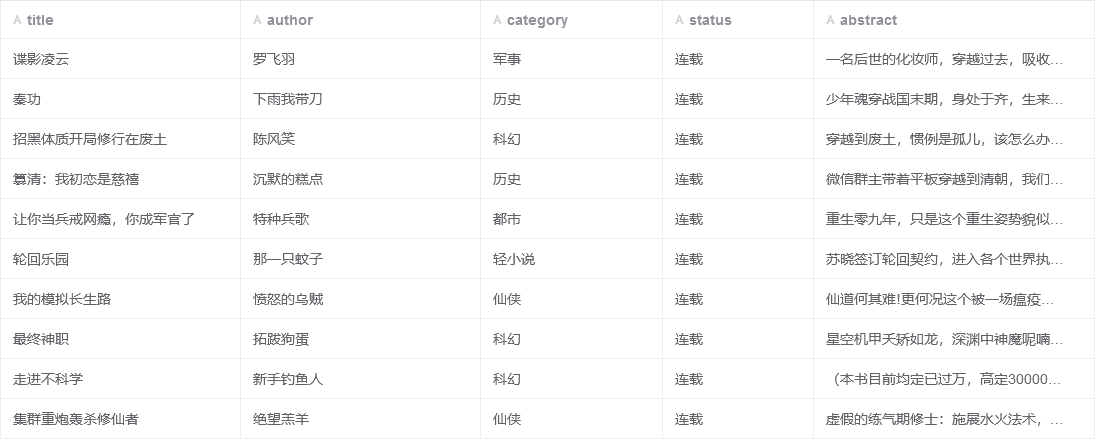Click the abstract column header label
Image resolution: width=1095 pixels, height=440 pixels.
point(868,20)
